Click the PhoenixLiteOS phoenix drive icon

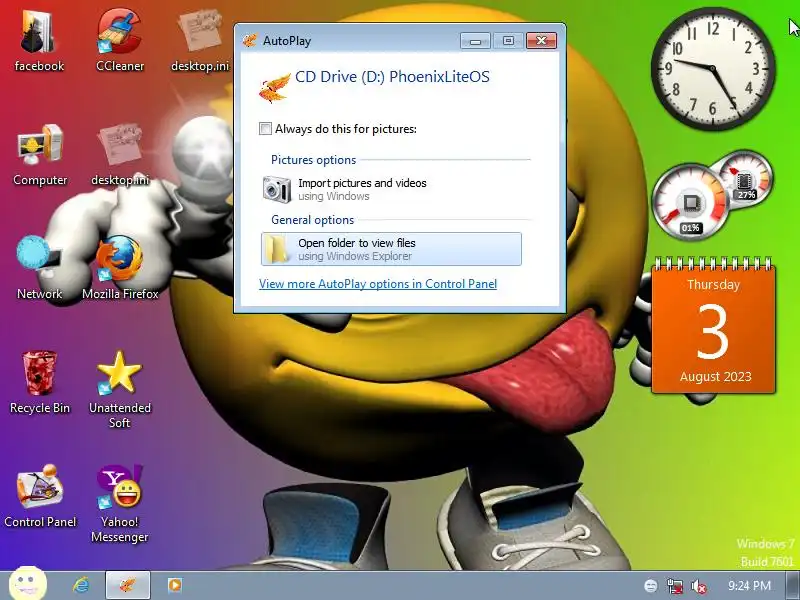click(x=274, y=87)
